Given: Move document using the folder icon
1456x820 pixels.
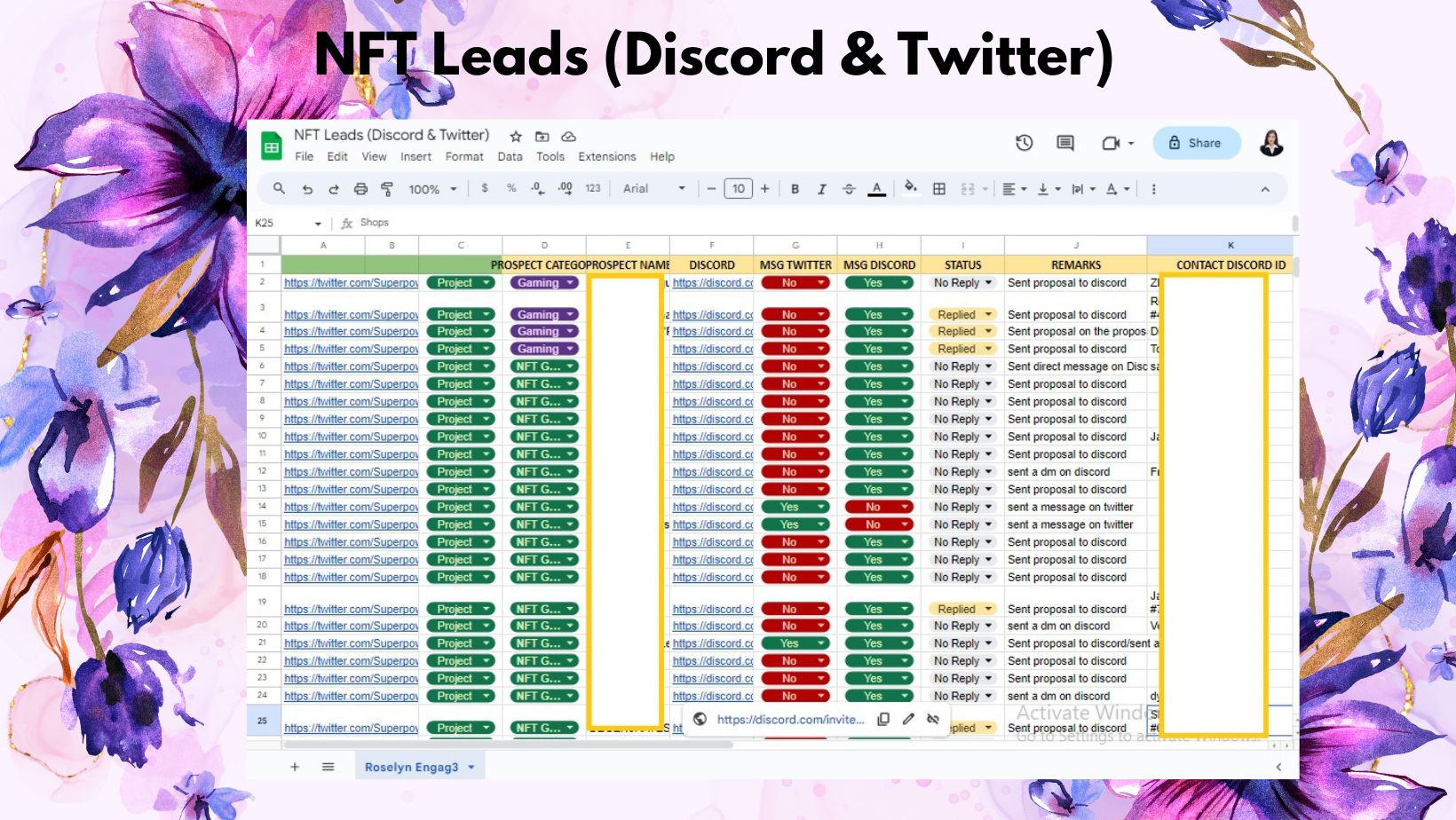Looking at the screenshot, I should (542, 136).
